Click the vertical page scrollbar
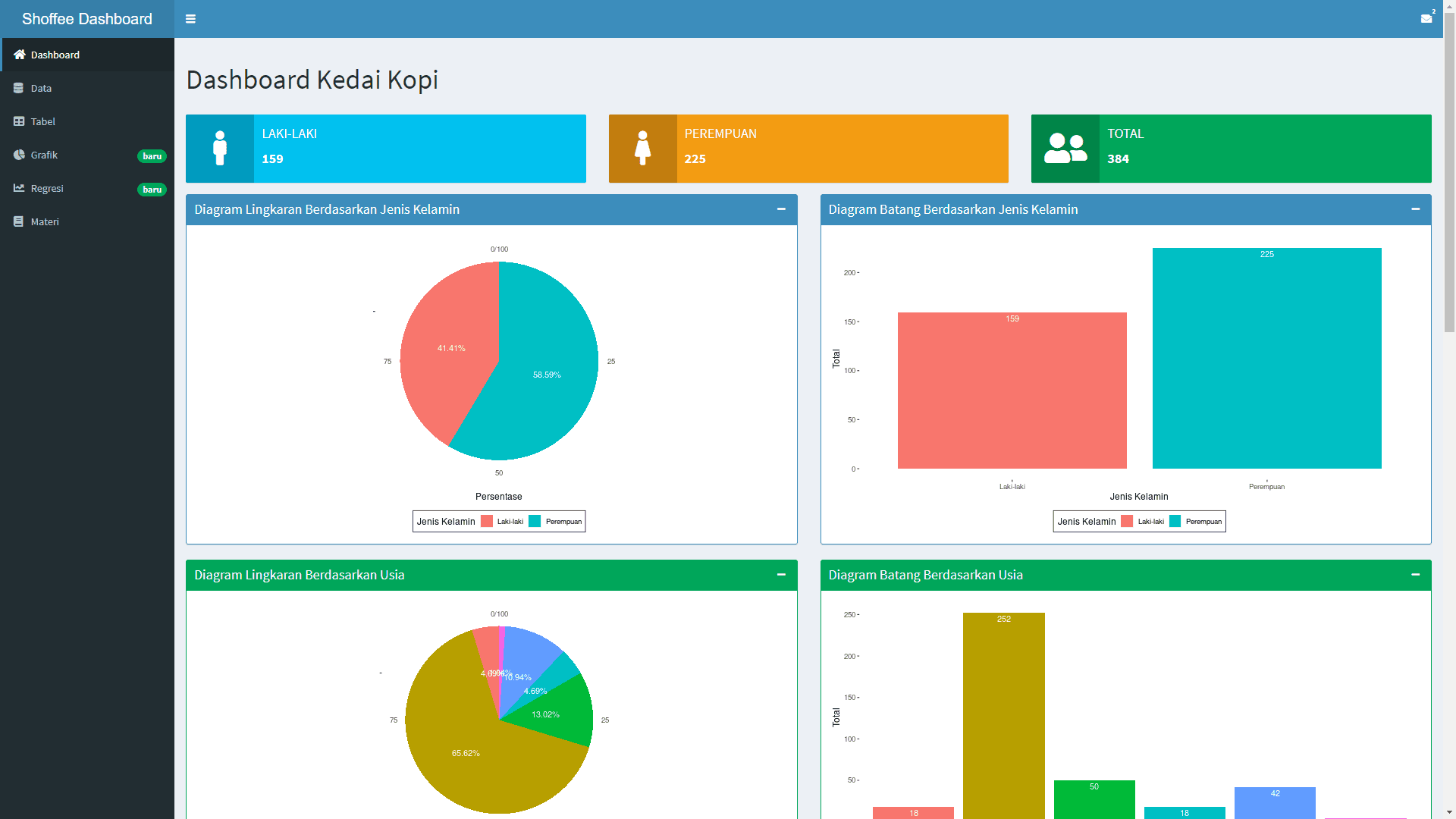The width and height of the screenshot is (1456, 819). pos(1449,174)
